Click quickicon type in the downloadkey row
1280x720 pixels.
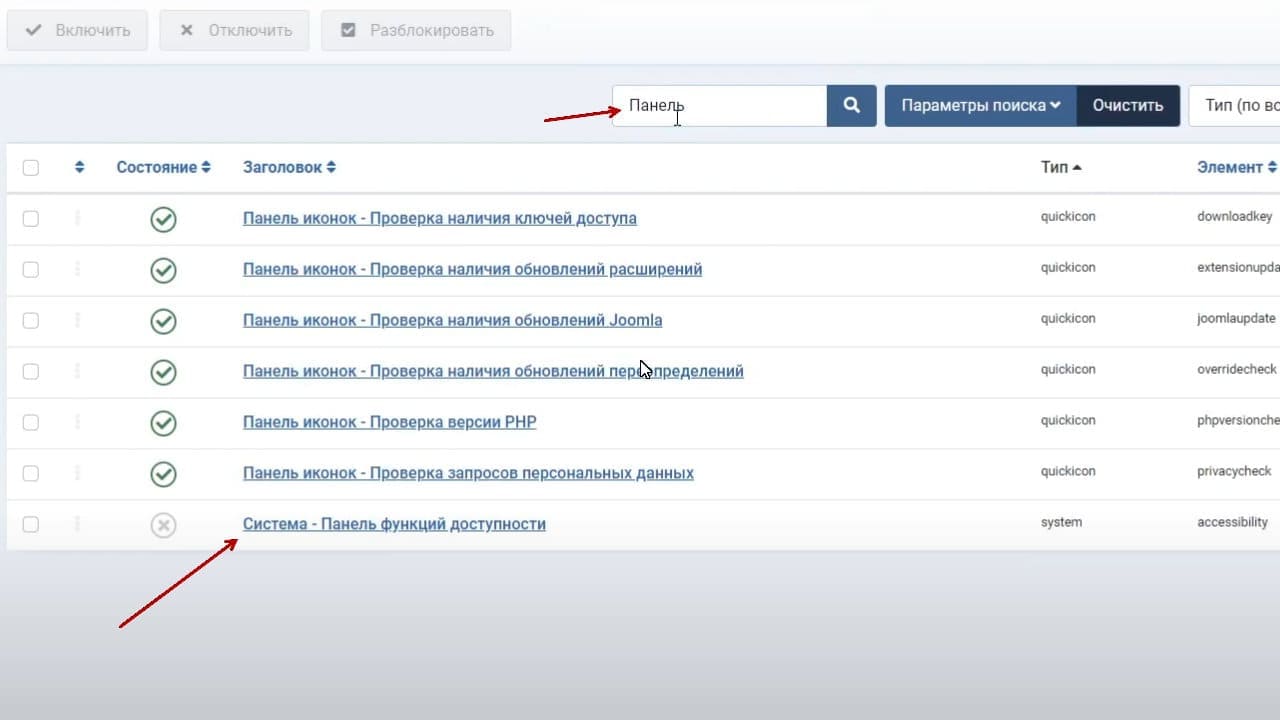click(1068, 217)
